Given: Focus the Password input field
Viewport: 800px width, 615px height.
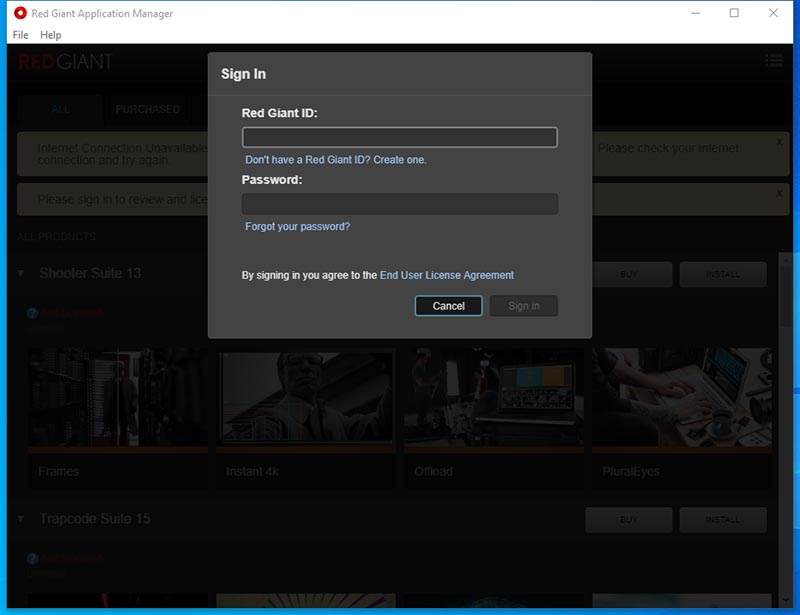Looking at the screenshot, I should (399, 204).
